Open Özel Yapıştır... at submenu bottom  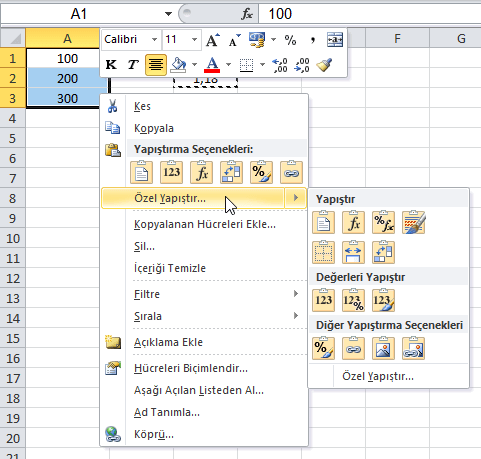point(388,376)
